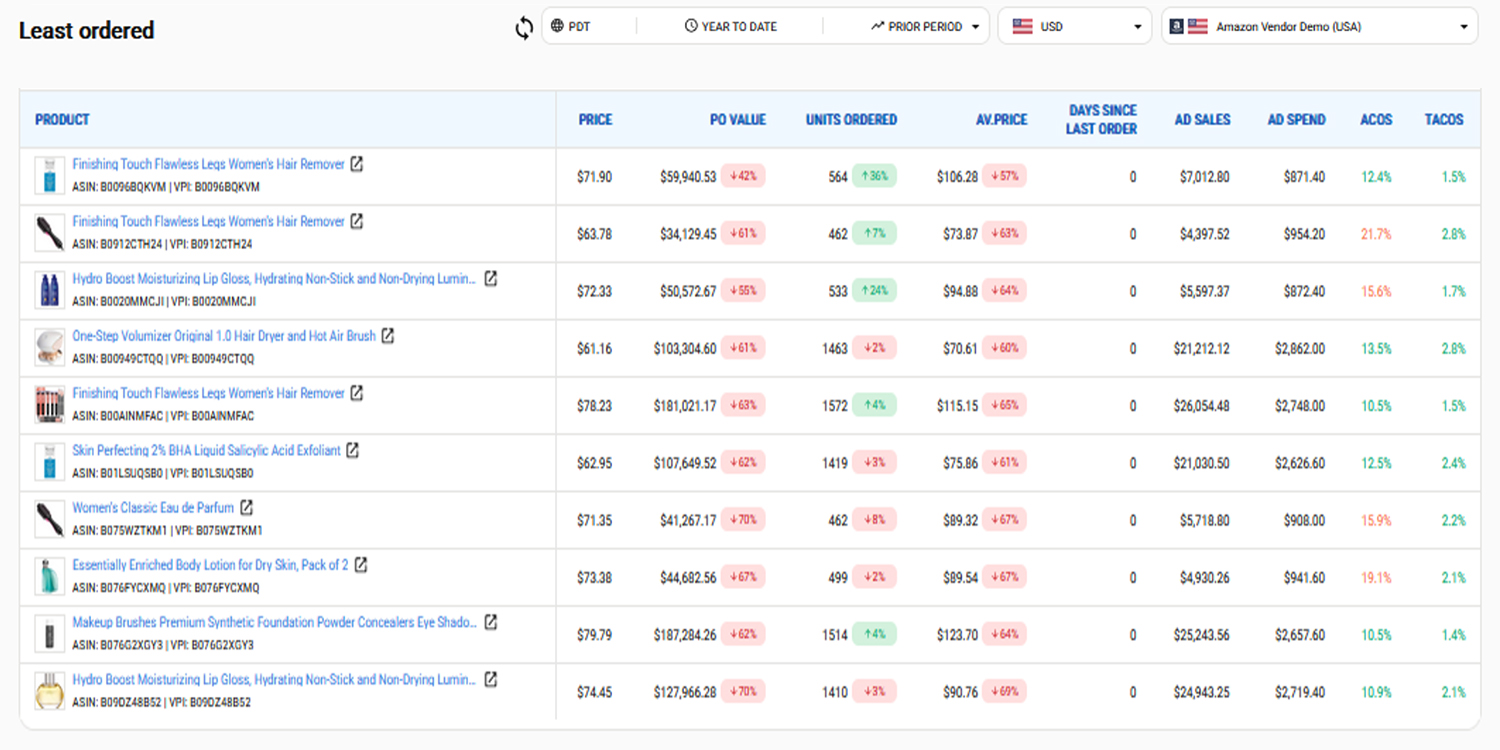Sort by Units Ordered column header
This screenshot has width=1500, height=750.
pyautogui.click(x=851, y=120)
